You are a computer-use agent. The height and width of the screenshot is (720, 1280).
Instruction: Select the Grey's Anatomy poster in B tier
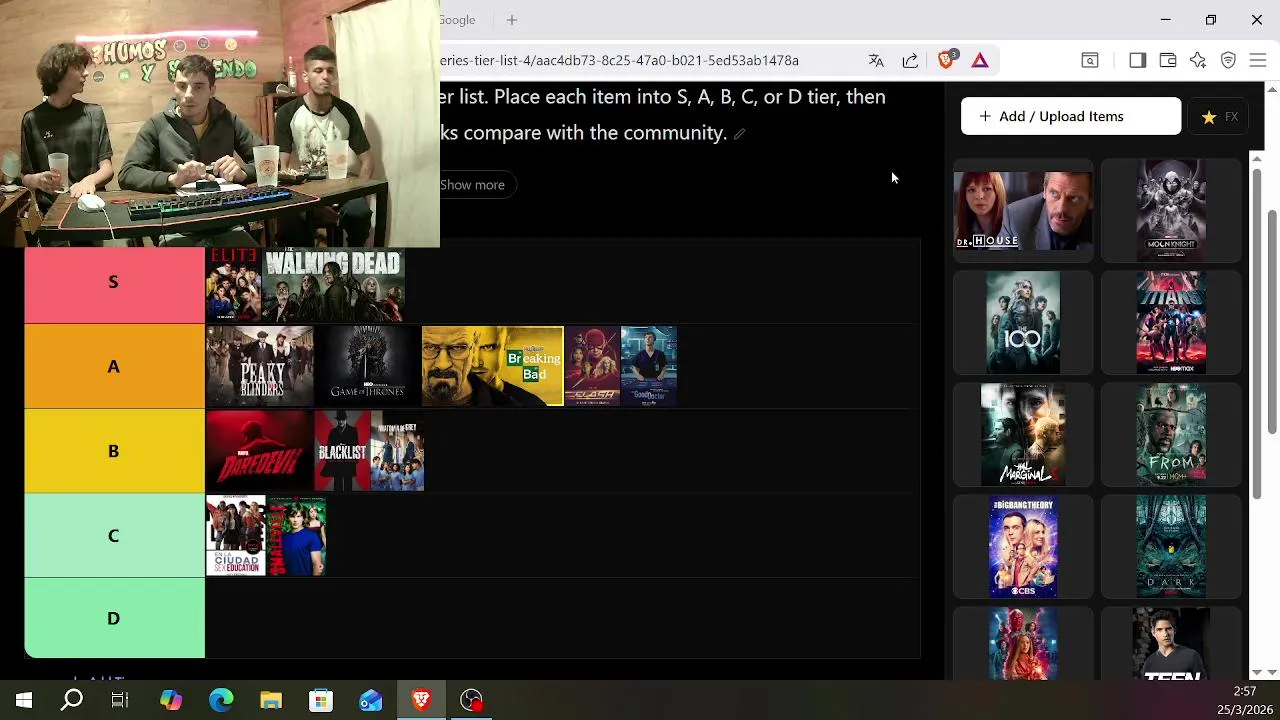(x=398, y=451)
